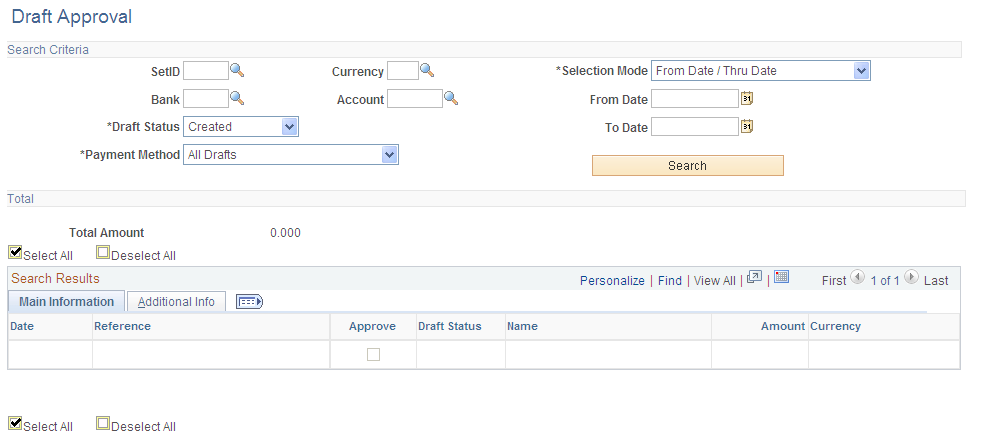Viewport: 986px width, 439px height.
Task: Tick the Approve checkbox in results row
Action: [x=374, y=355]
